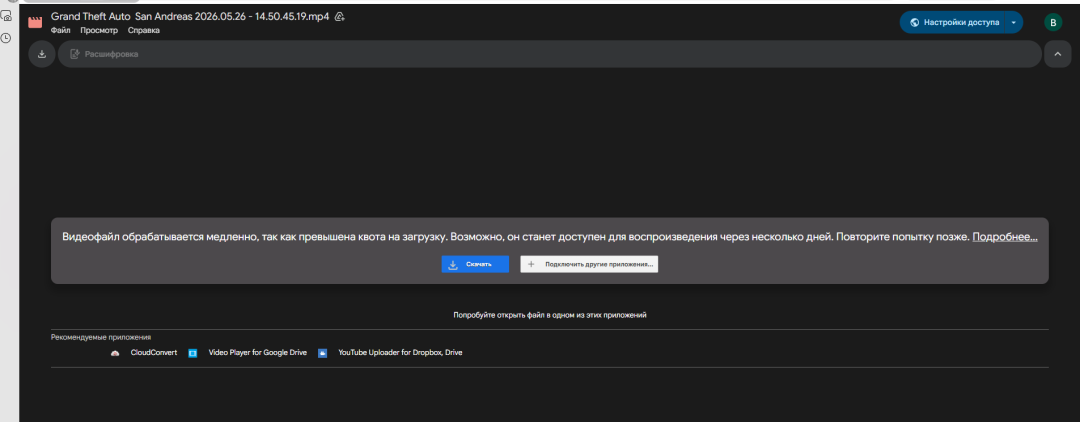Image resolution: width=1080 pixels, height=422 pixels.
Task: Open the file with CloudConvert
Action: tap(154, 352)
